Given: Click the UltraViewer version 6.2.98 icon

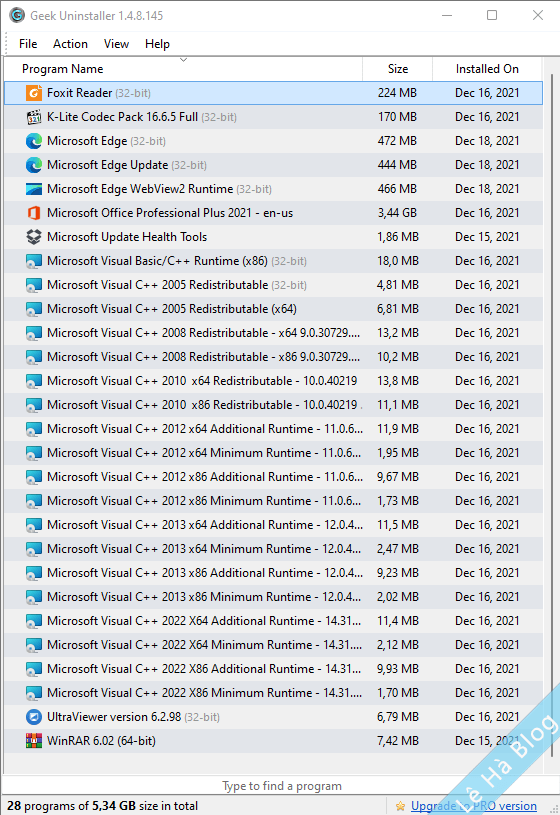Looking at the screenshot, I should (34, 717).
